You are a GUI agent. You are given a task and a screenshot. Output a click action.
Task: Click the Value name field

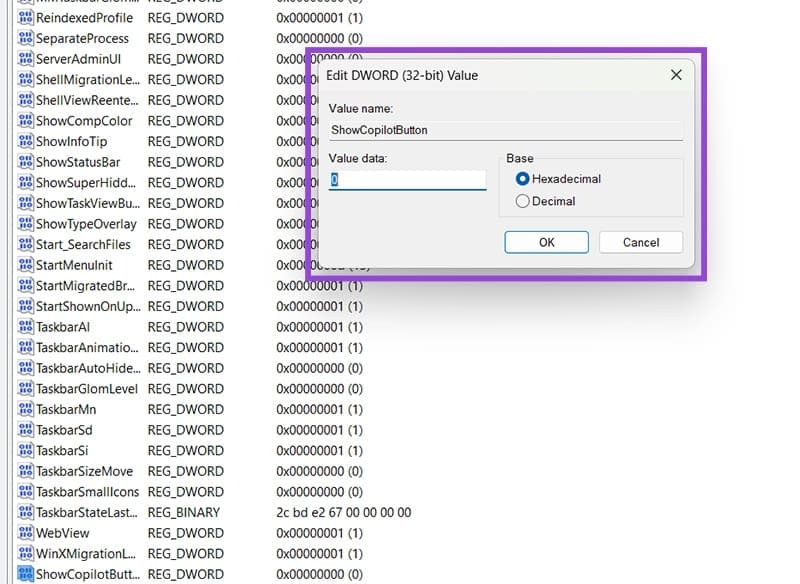tap(505, 130)
